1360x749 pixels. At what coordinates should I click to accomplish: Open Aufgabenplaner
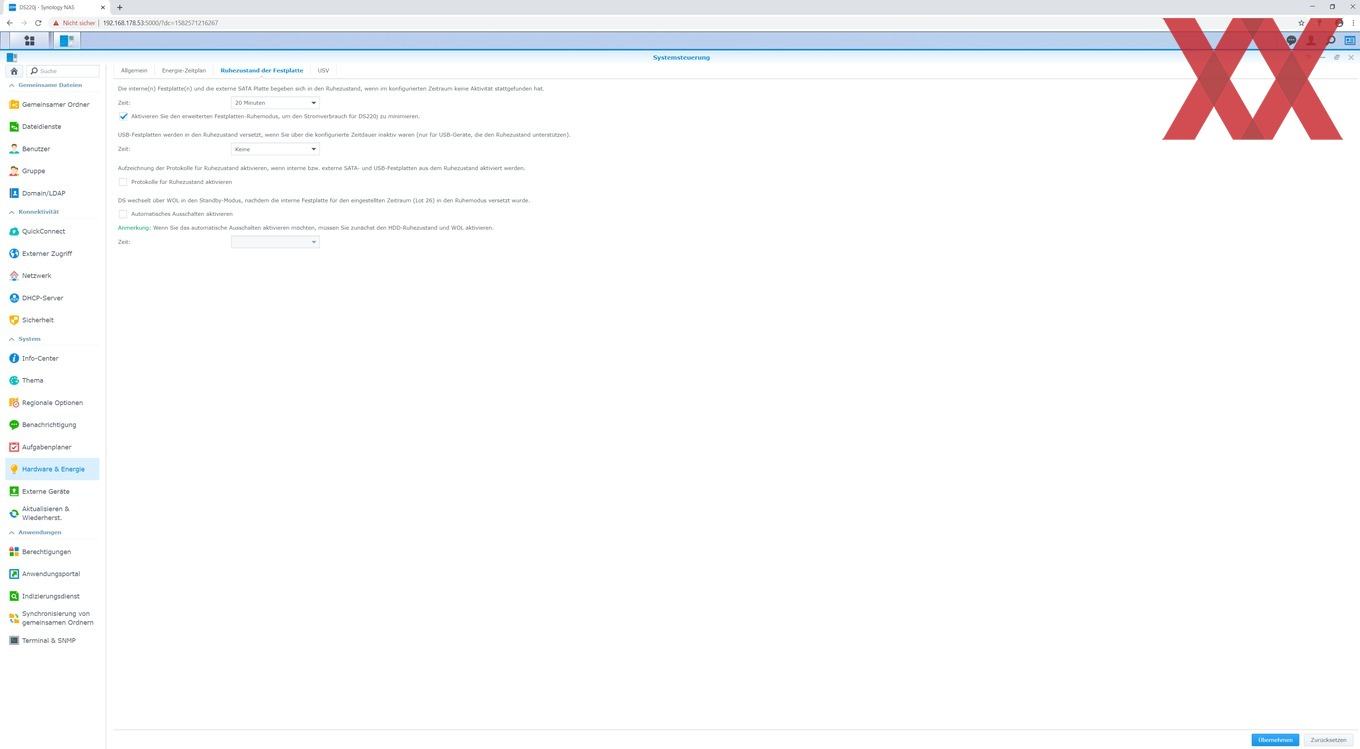pyautogui.click(x=52, y=447)
